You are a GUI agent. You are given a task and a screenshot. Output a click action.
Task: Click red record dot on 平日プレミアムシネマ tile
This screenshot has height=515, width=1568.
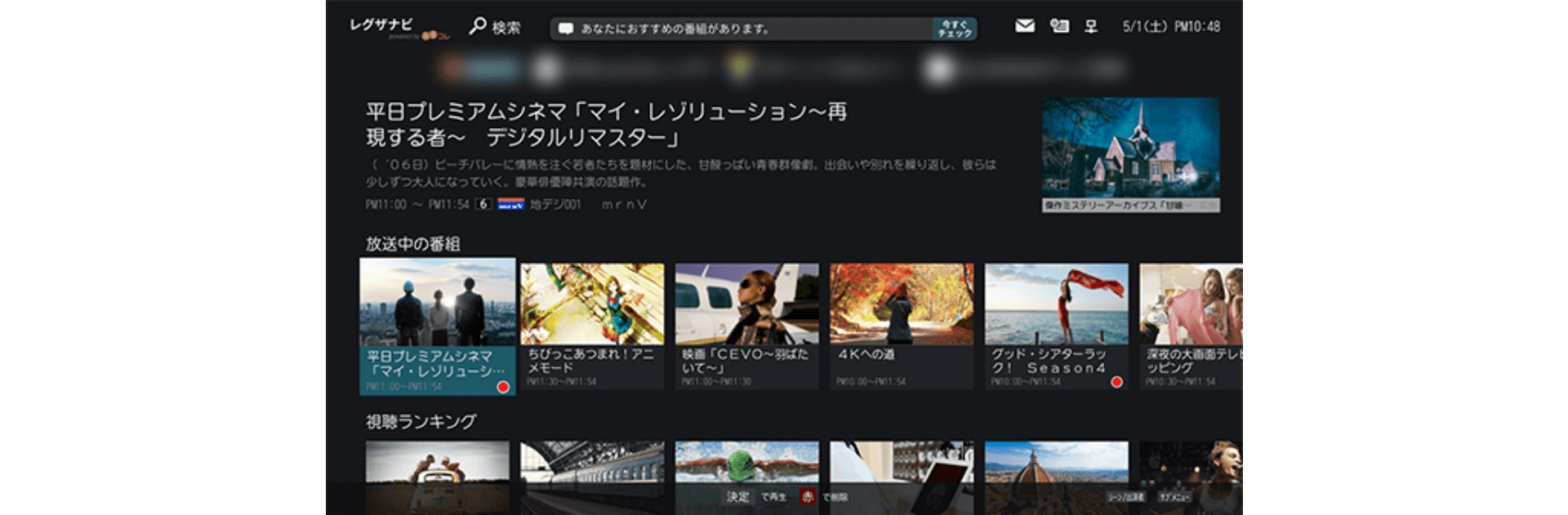[x=503, y=387]
